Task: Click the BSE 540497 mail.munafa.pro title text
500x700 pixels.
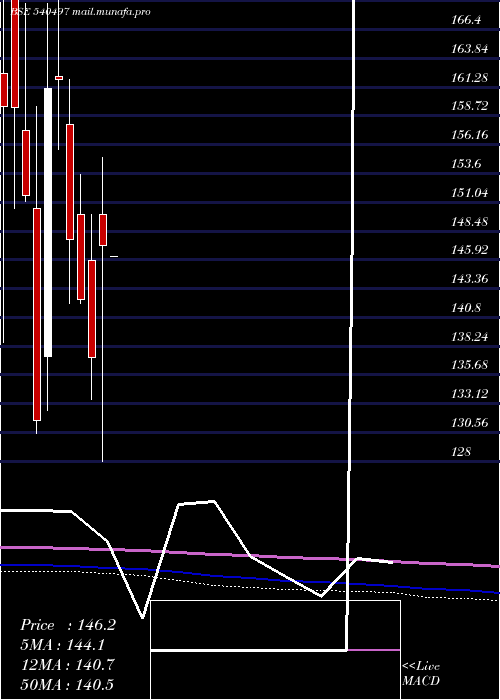Action: (79, 12)
